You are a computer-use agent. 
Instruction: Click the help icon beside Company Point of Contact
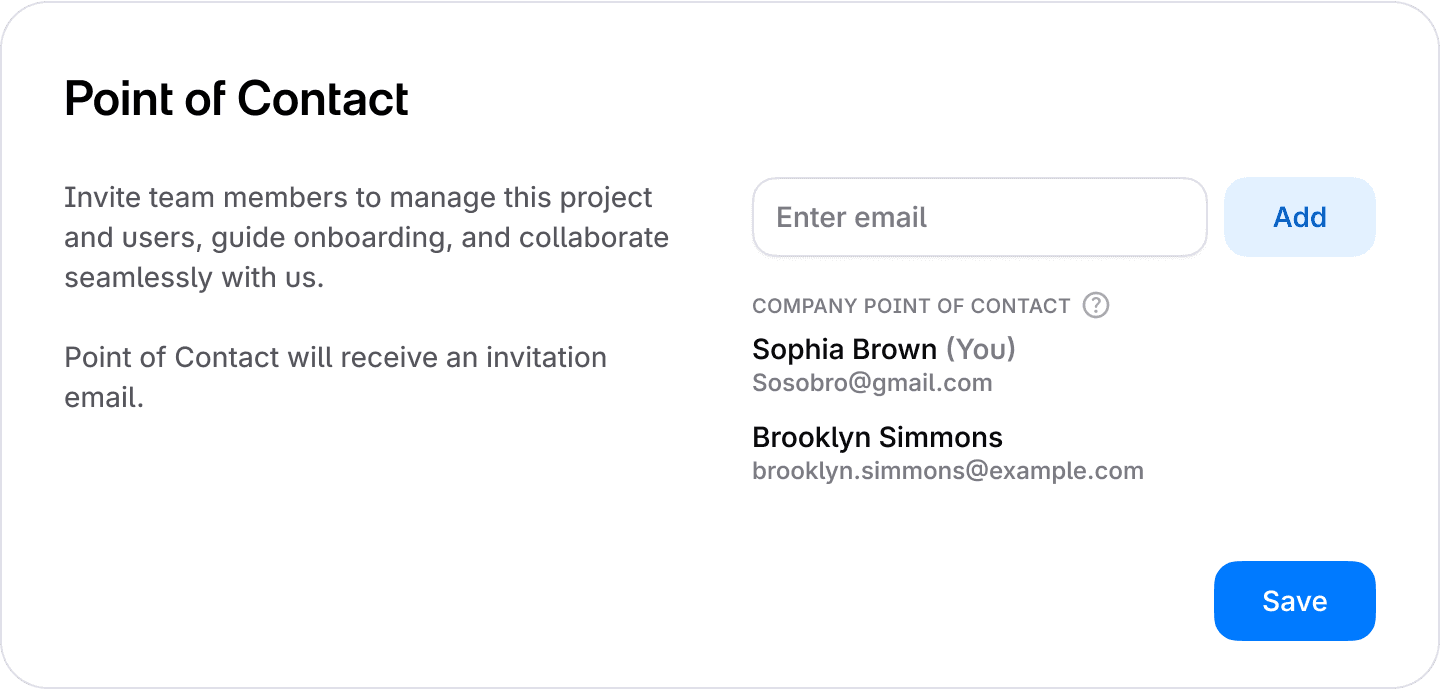[1096, 305]
